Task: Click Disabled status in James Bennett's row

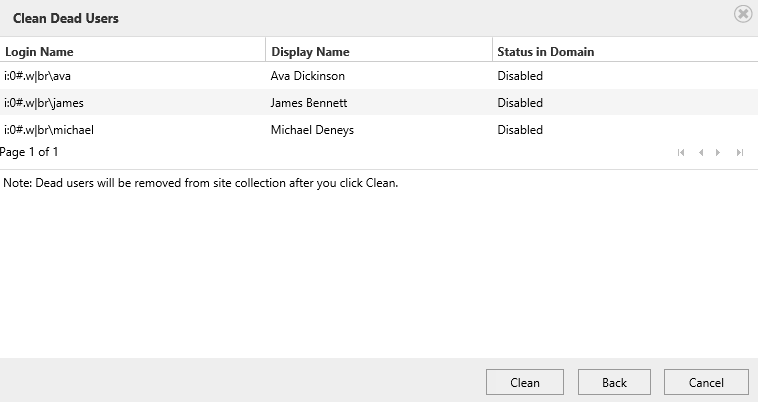Action: coord(520,103)
